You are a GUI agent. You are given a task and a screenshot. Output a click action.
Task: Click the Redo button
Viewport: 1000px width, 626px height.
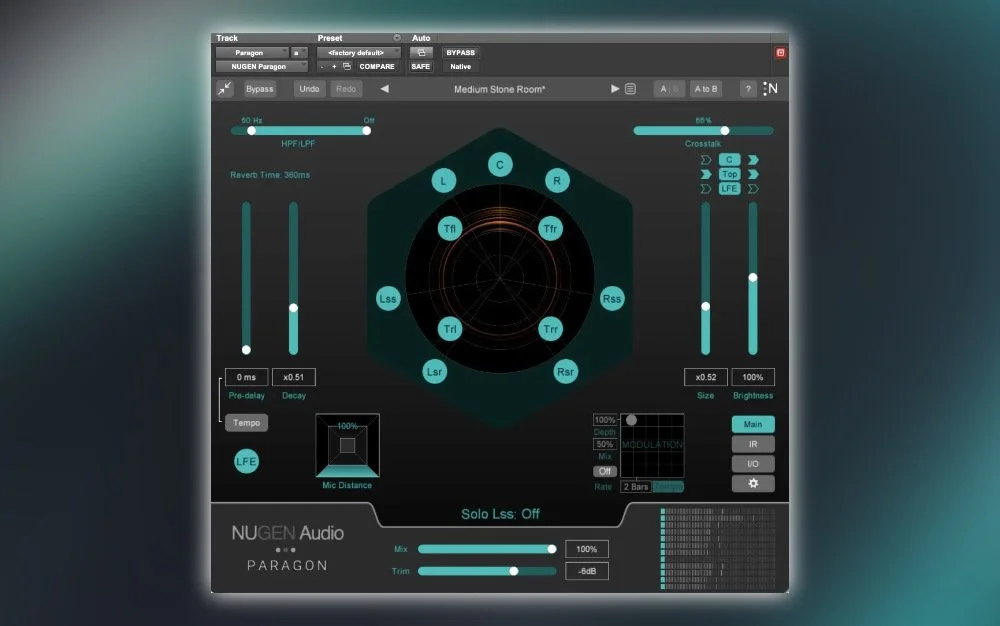tap(346, 89)
